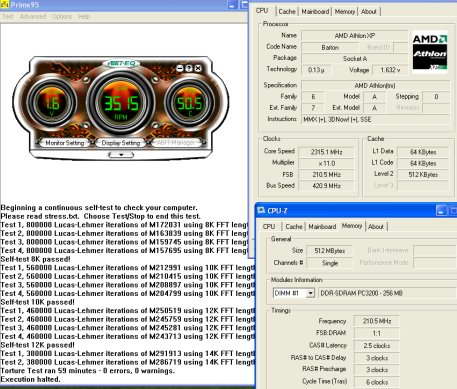This screenshot has width=457, height=389.
Task: Switch to Mainboard tab in upper CPU-Z
Action: tap(315, 12)
